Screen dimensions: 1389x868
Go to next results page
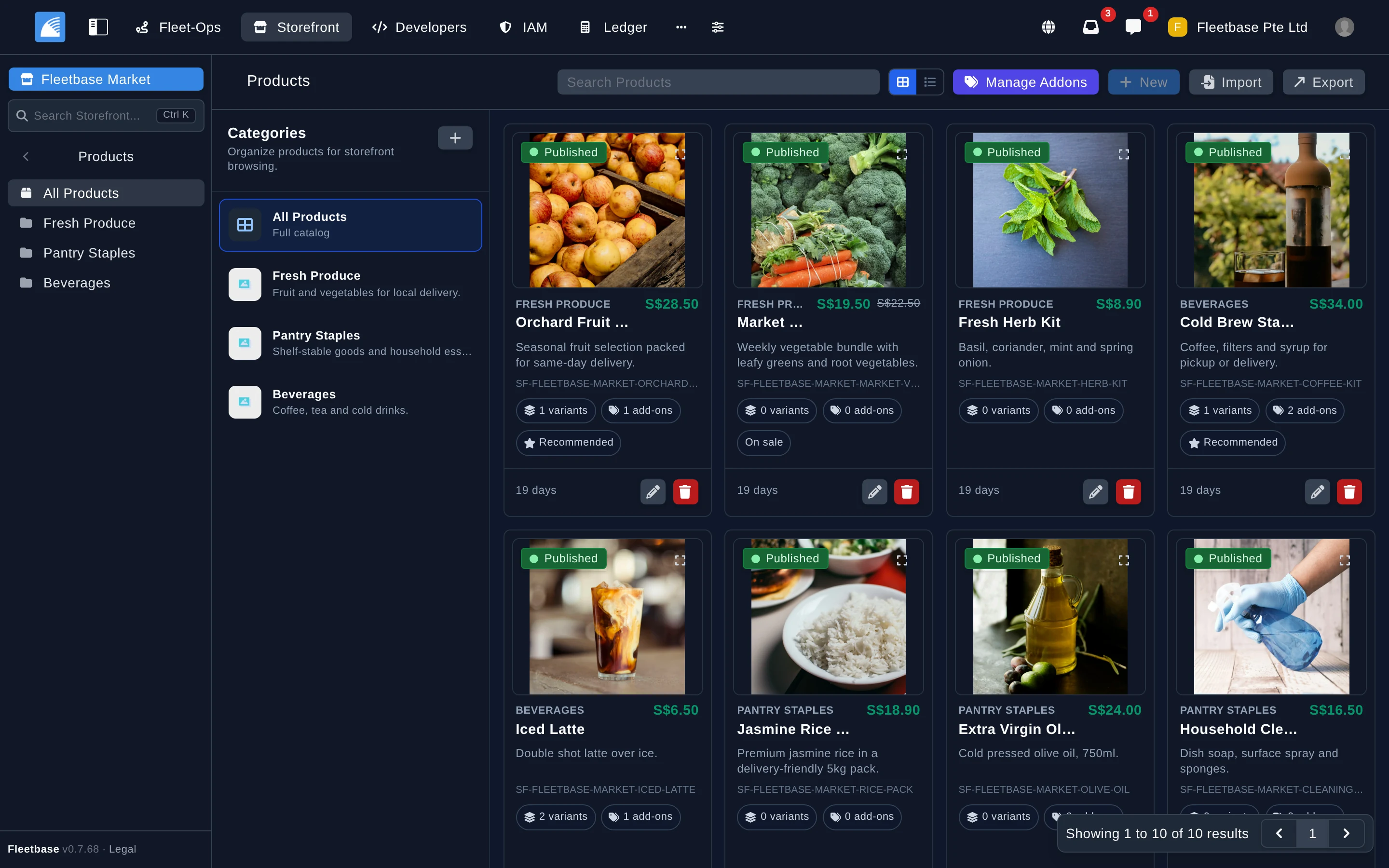click(1347, 833)
